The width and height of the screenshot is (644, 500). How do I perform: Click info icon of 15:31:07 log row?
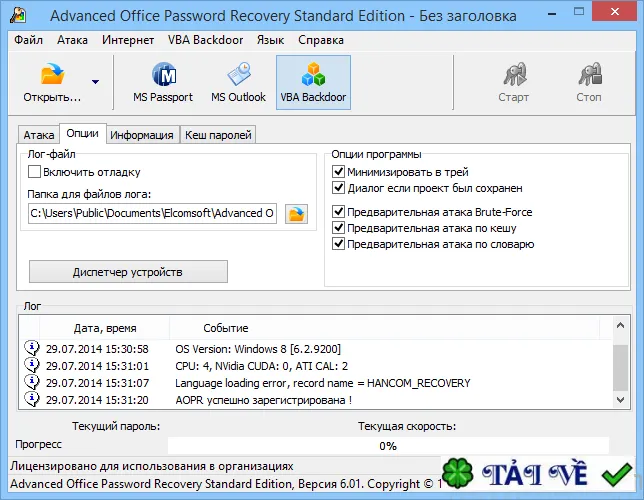pos(32,382)
